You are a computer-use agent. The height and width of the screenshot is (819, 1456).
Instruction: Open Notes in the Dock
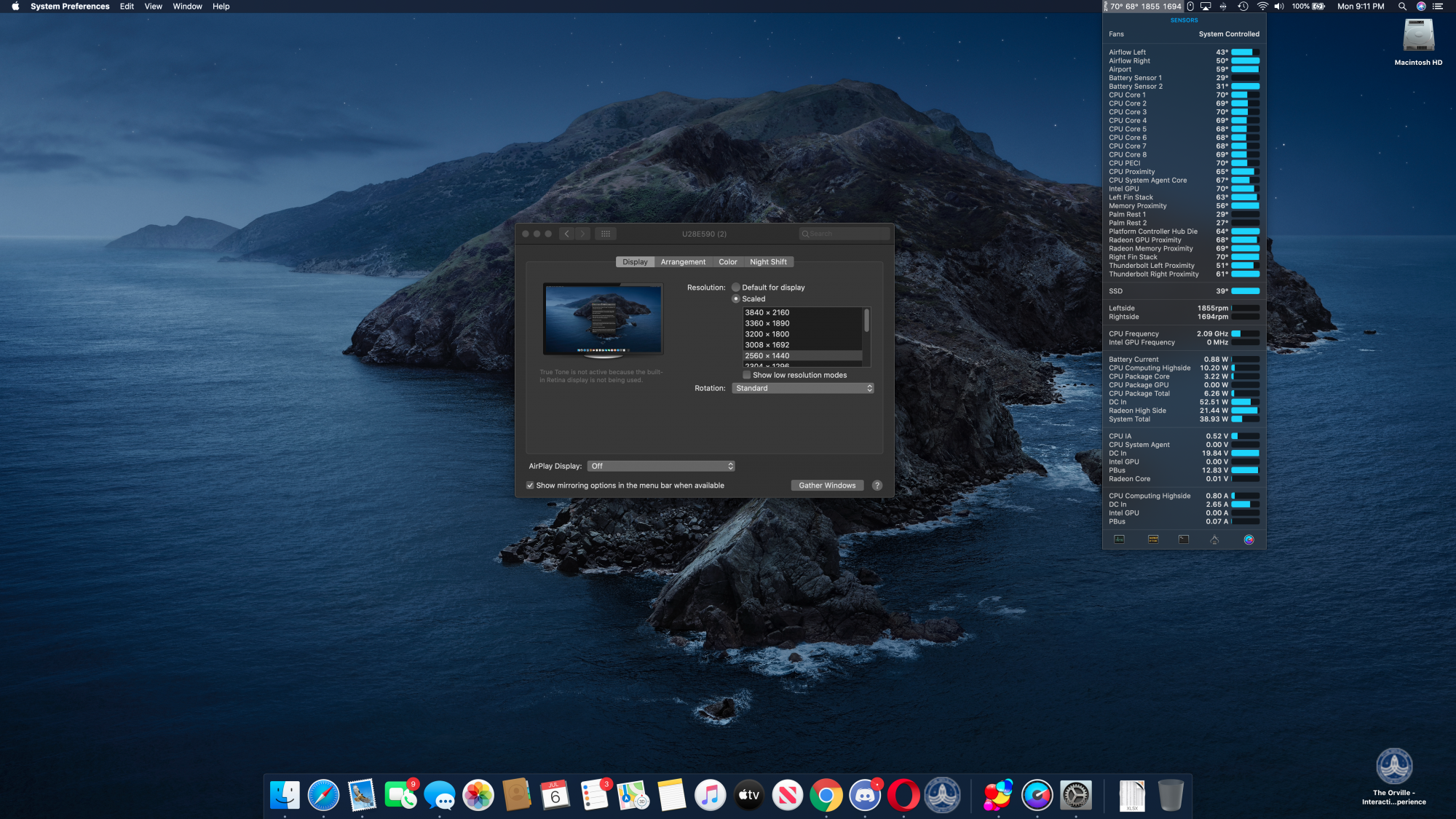pos(671,795)
